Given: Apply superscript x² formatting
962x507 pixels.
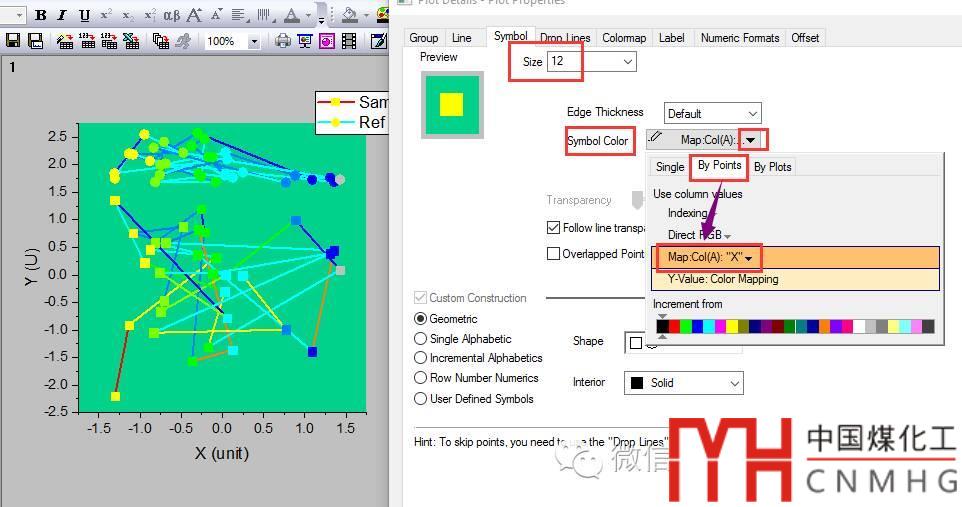Looking at the screenshot, I should (106, 15).
